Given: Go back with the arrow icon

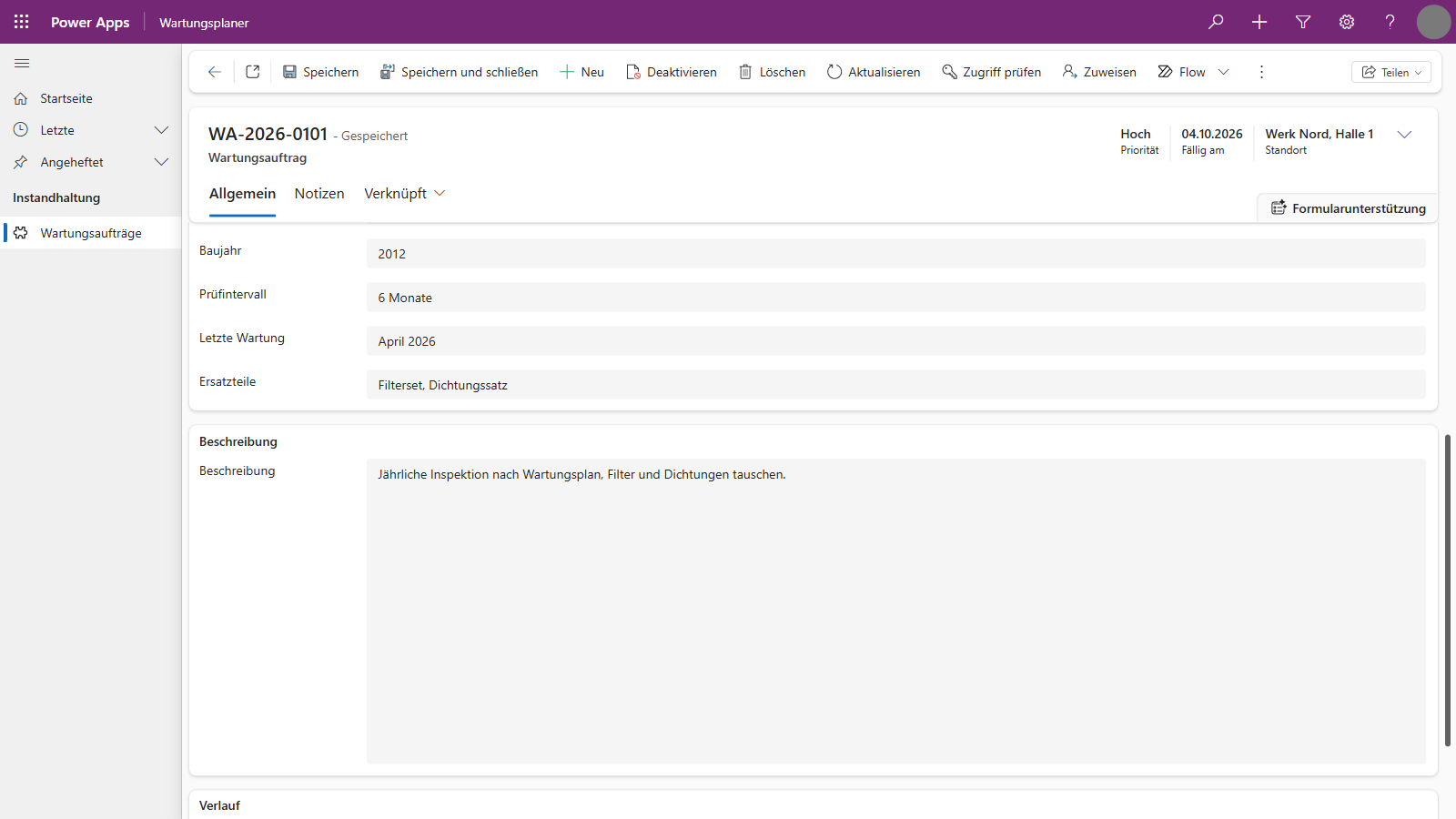Looking at the screenshot, I should click(215, 72).
